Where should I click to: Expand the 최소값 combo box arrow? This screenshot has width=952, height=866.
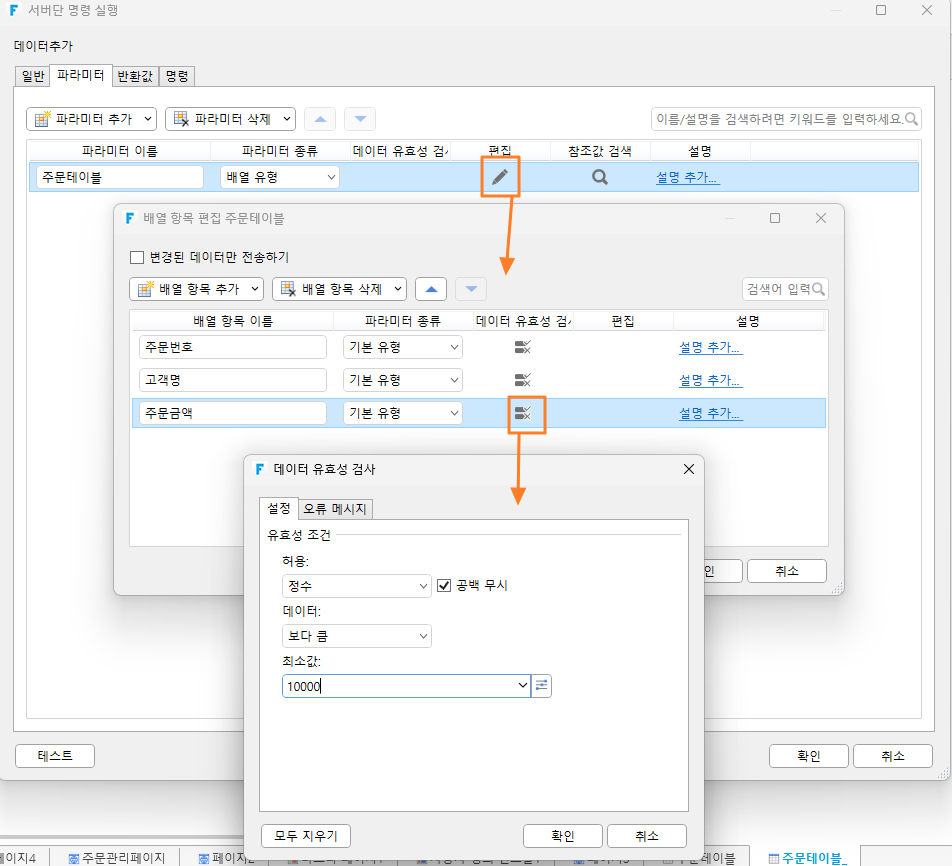tap(522, 686)
